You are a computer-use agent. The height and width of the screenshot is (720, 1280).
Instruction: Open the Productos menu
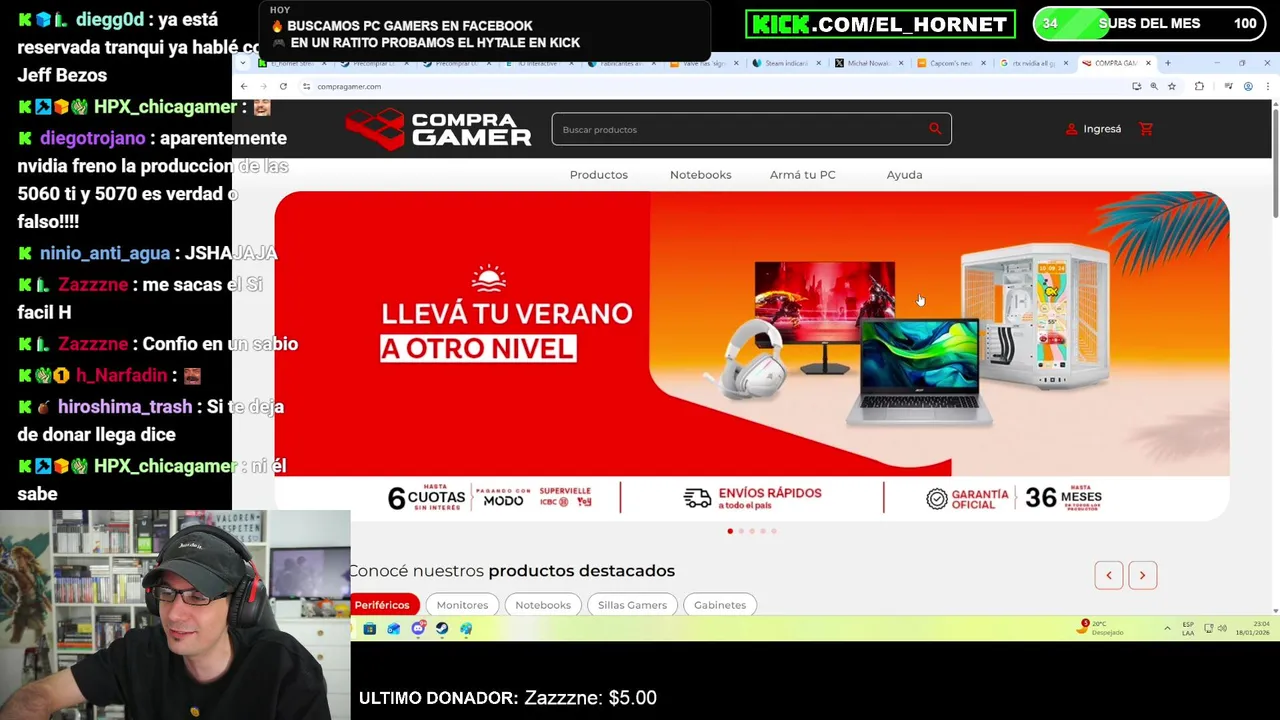[599, 175]
